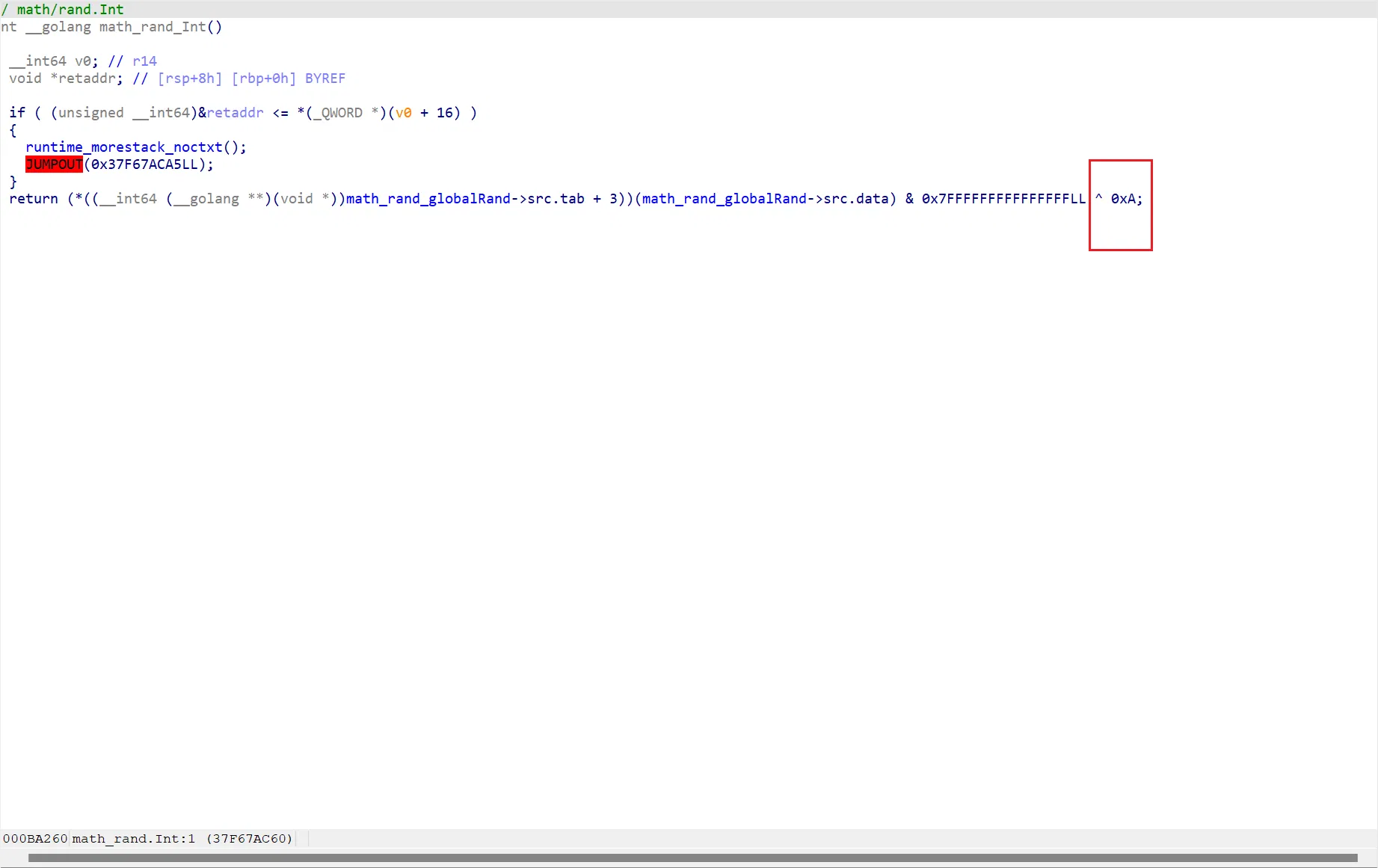This screenshot has height=868, width=1378.
Task: Click the math_rand_Int function name
Action: (x=153, y=27)
